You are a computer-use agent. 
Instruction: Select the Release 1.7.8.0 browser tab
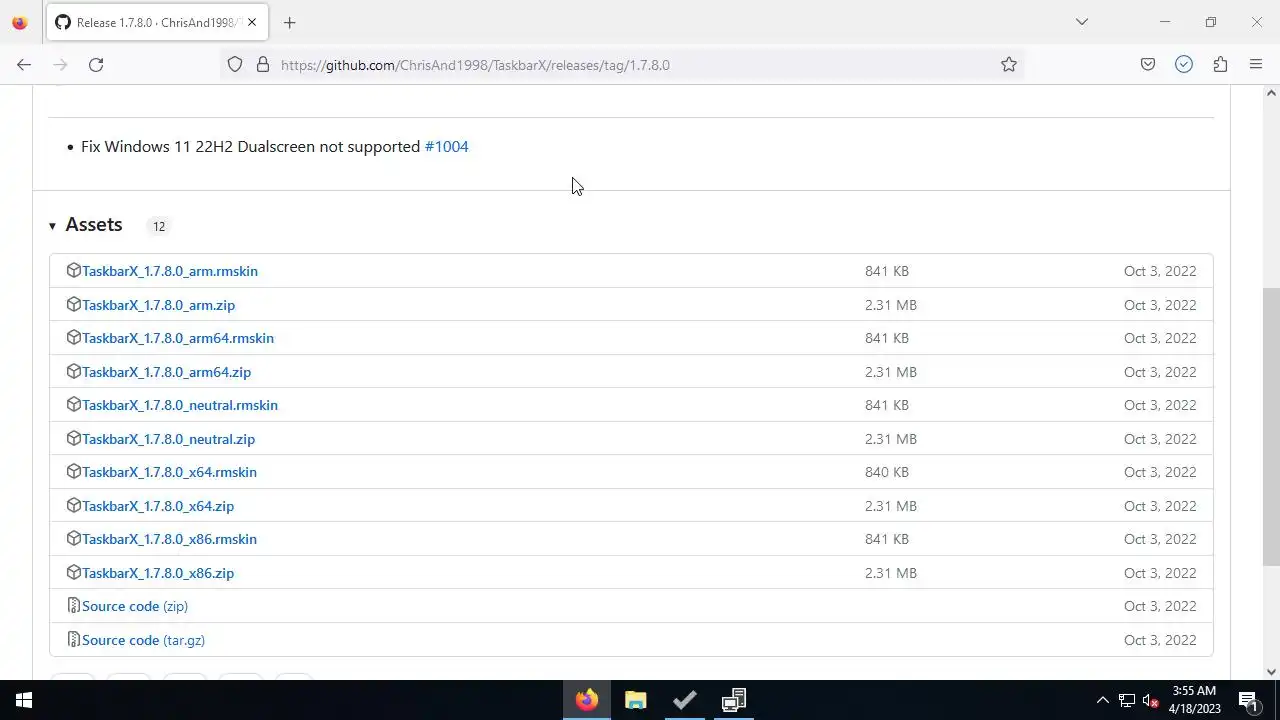pos(157,22)
